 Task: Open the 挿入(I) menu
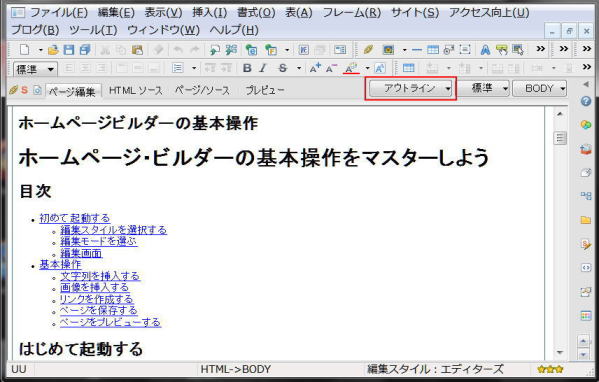tap(209, 13)
